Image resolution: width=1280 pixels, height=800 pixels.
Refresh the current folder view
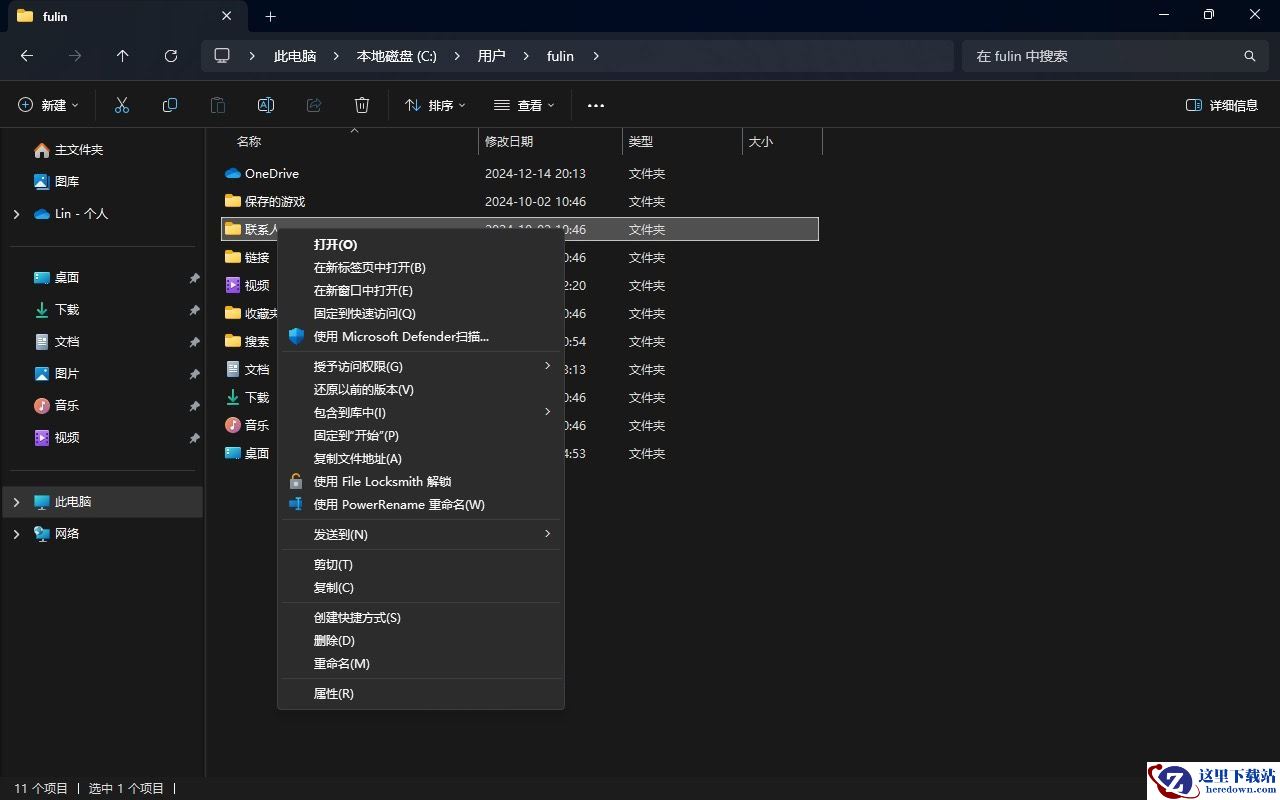(171, 56)
